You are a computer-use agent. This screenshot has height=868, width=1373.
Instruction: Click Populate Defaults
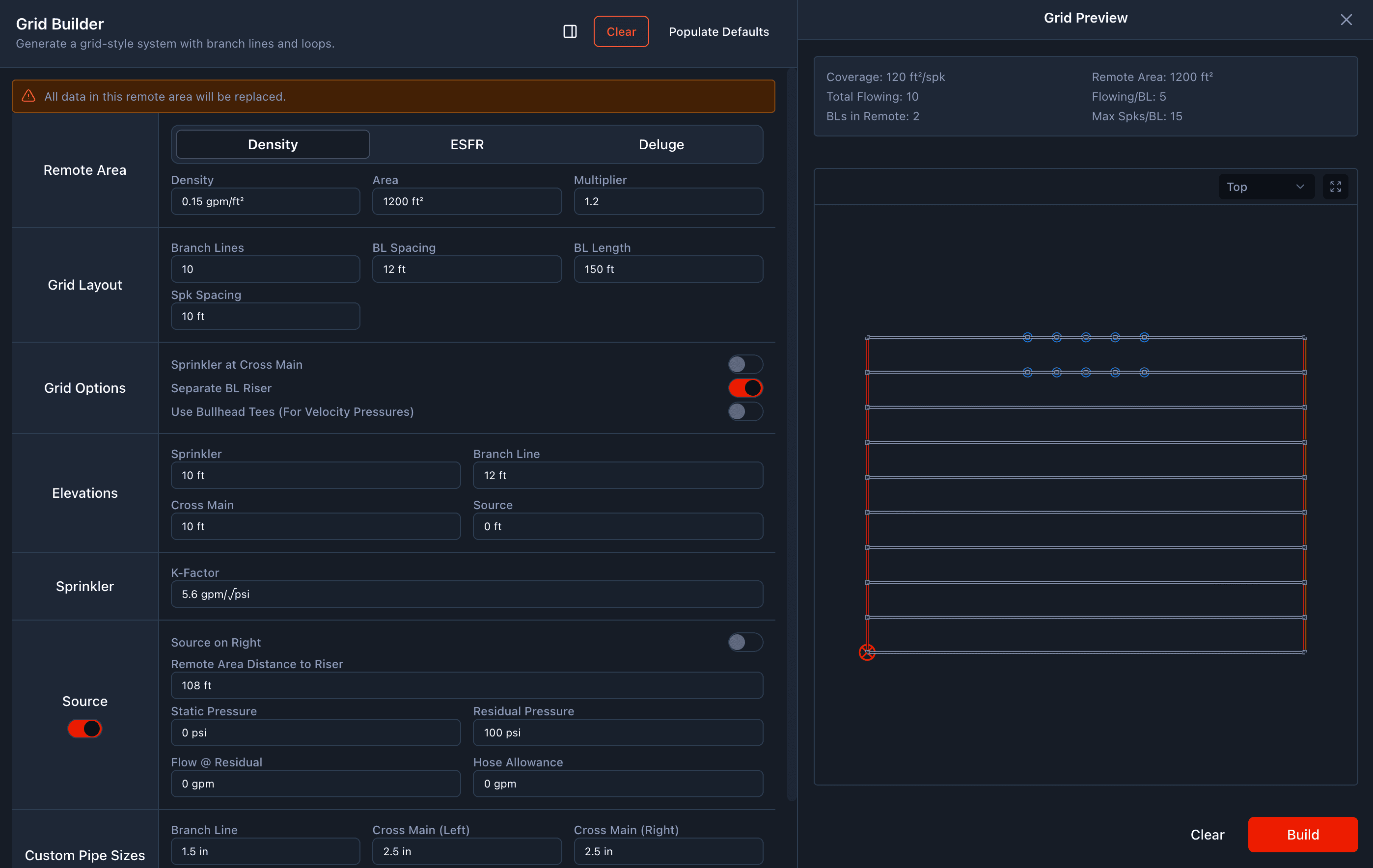718,32
